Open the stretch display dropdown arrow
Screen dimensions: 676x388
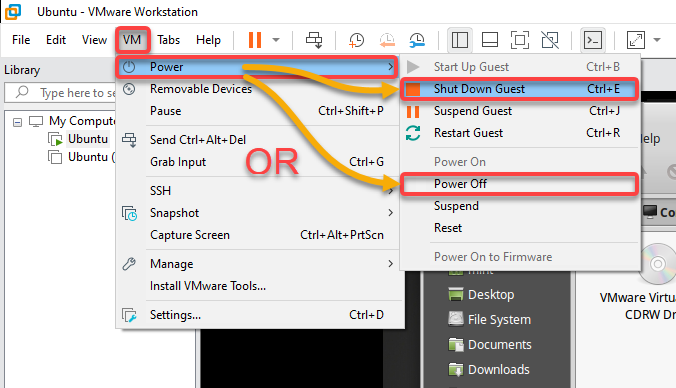(657, 40)
